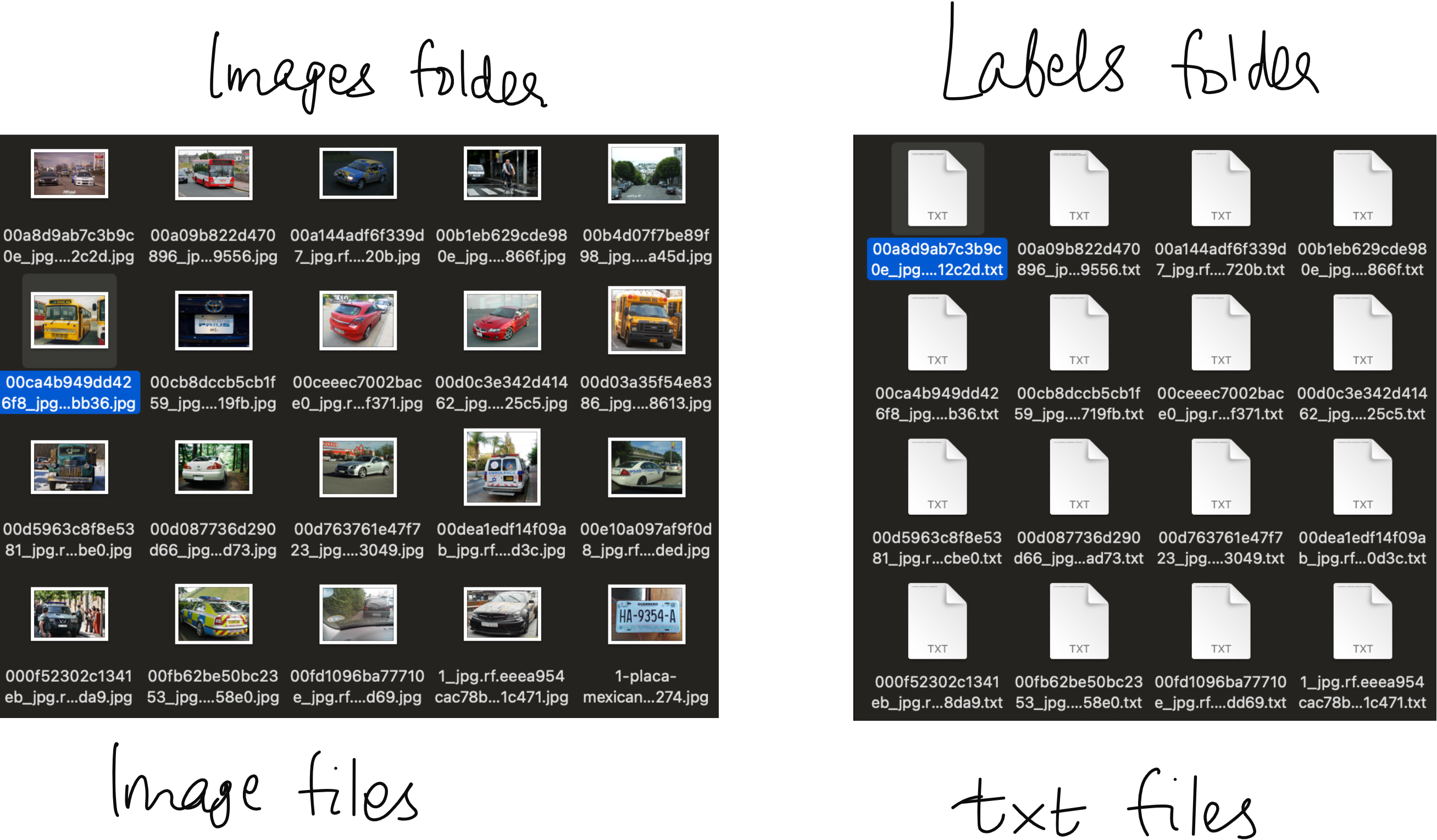Select the 000f52302c1341 txt file icon
The width and height of the screenshot is (1437, 840).
click(937, 621)
